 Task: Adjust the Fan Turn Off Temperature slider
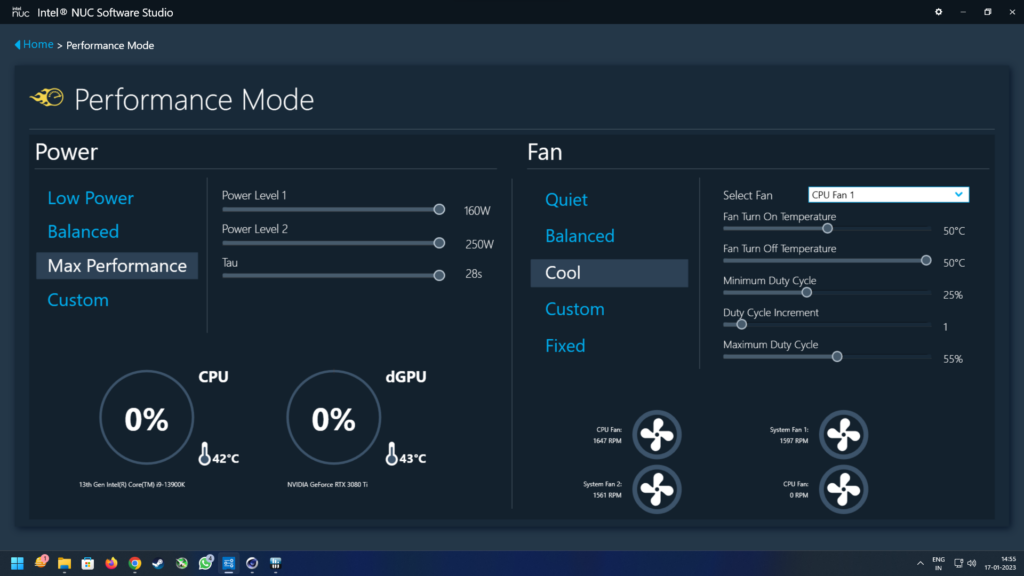pos(827,261)
